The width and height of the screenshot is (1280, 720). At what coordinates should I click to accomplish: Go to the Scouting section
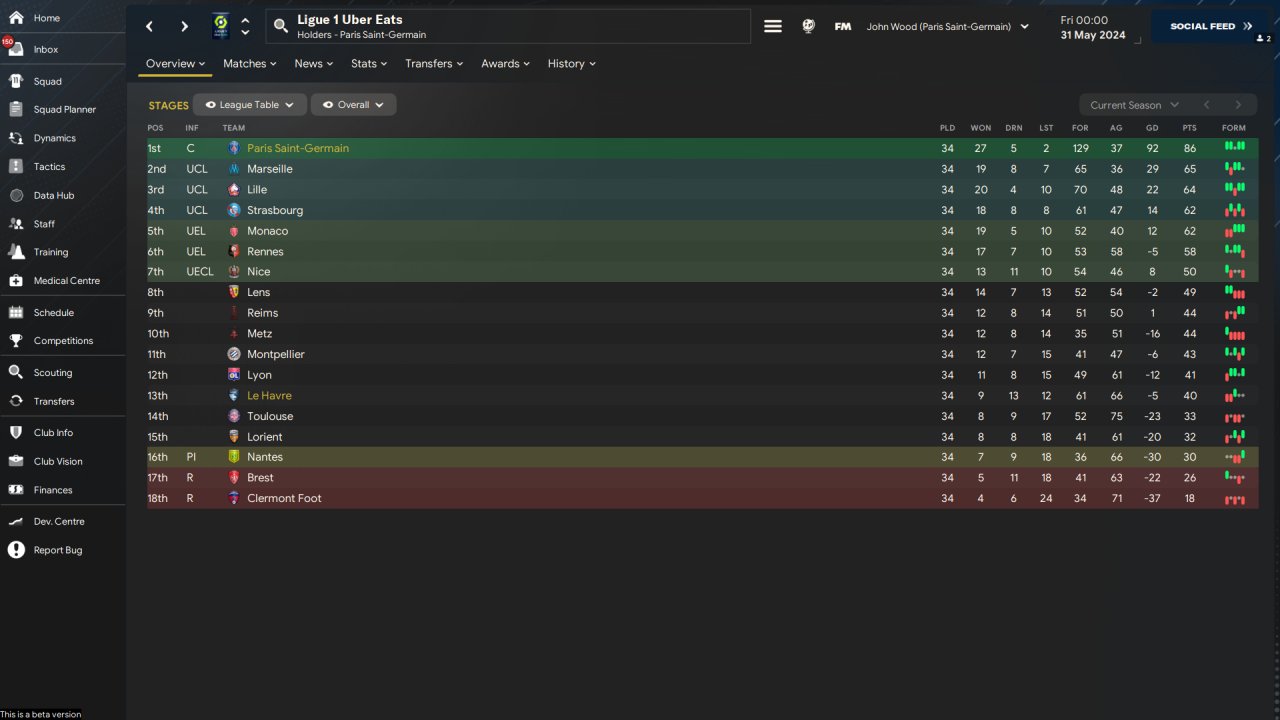[16, 372]
